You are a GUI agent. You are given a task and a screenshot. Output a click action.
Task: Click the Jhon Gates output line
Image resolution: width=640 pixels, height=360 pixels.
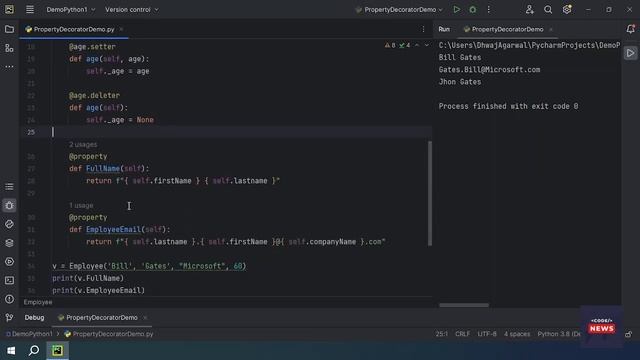(460, 82)
